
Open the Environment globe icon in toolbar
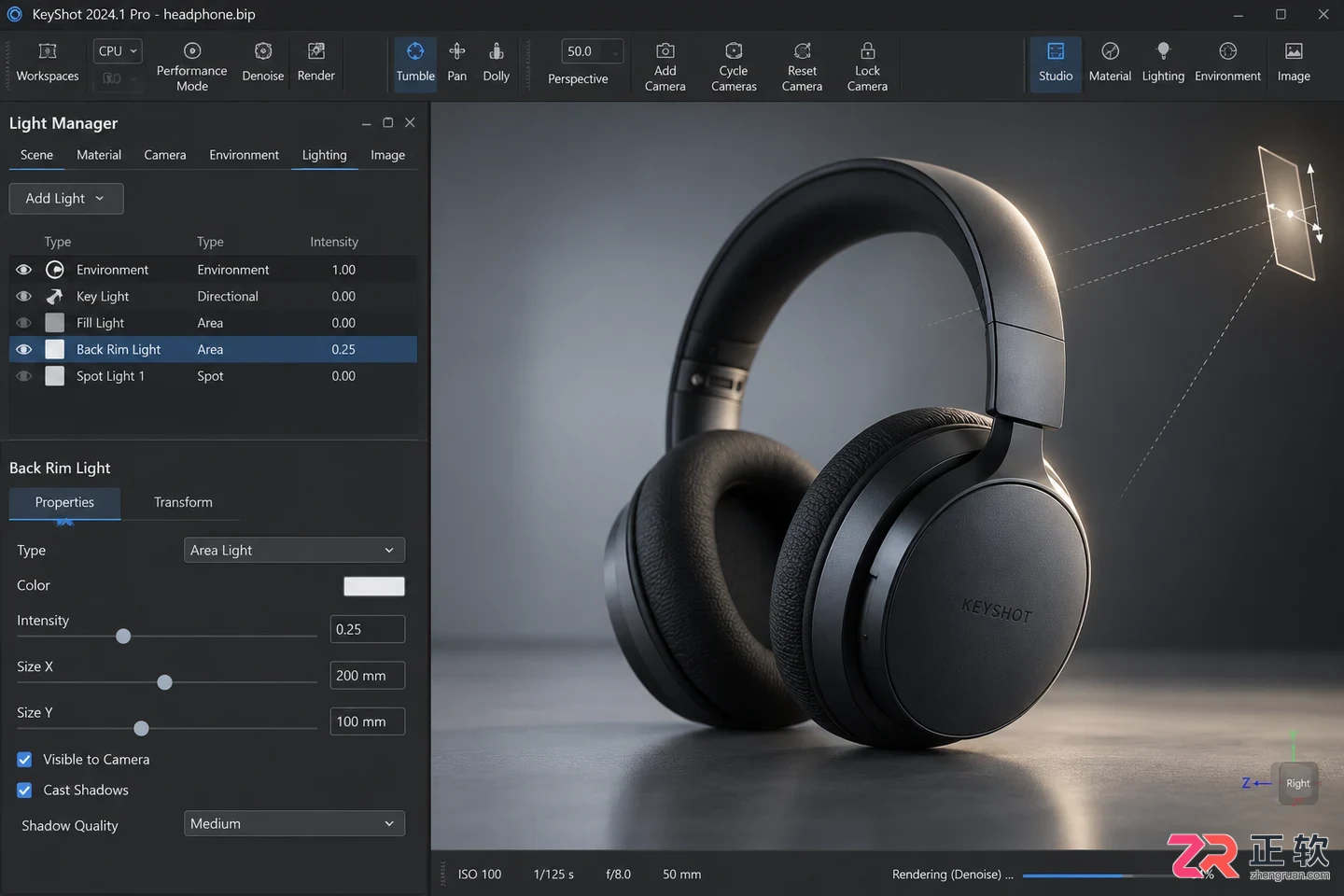1228,51
